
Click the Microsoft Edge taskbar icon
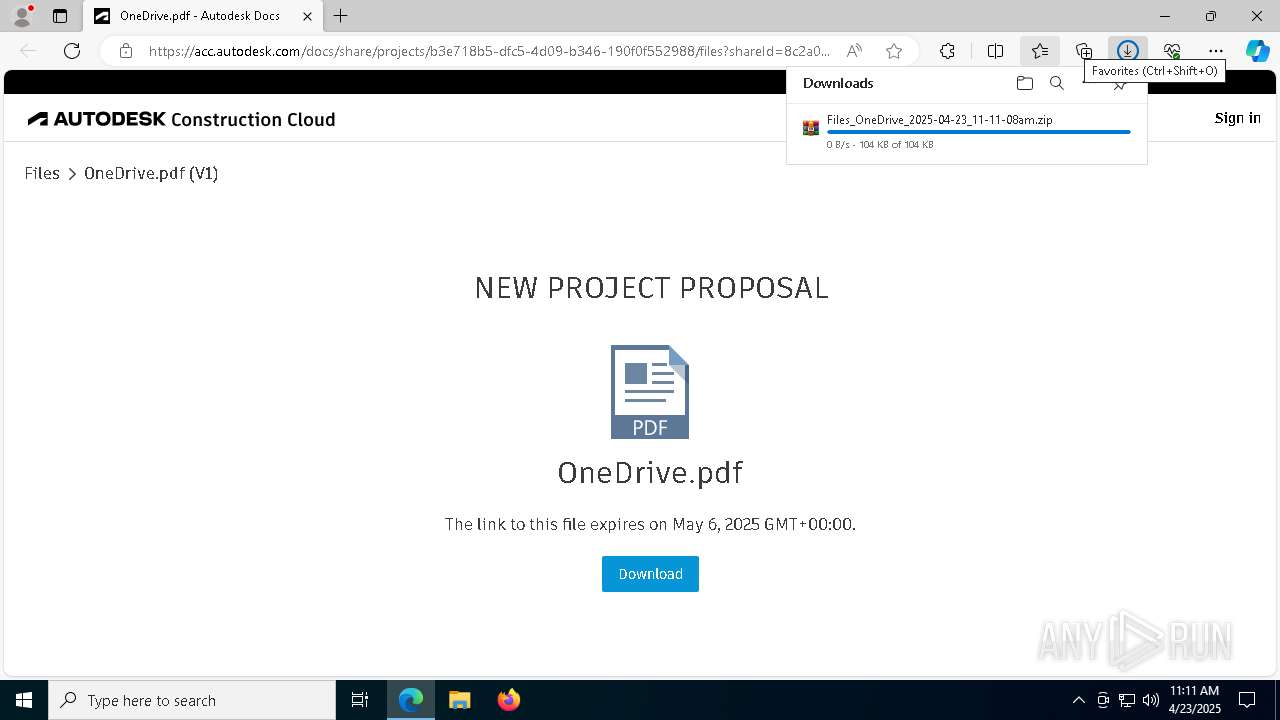coord(411,700)
